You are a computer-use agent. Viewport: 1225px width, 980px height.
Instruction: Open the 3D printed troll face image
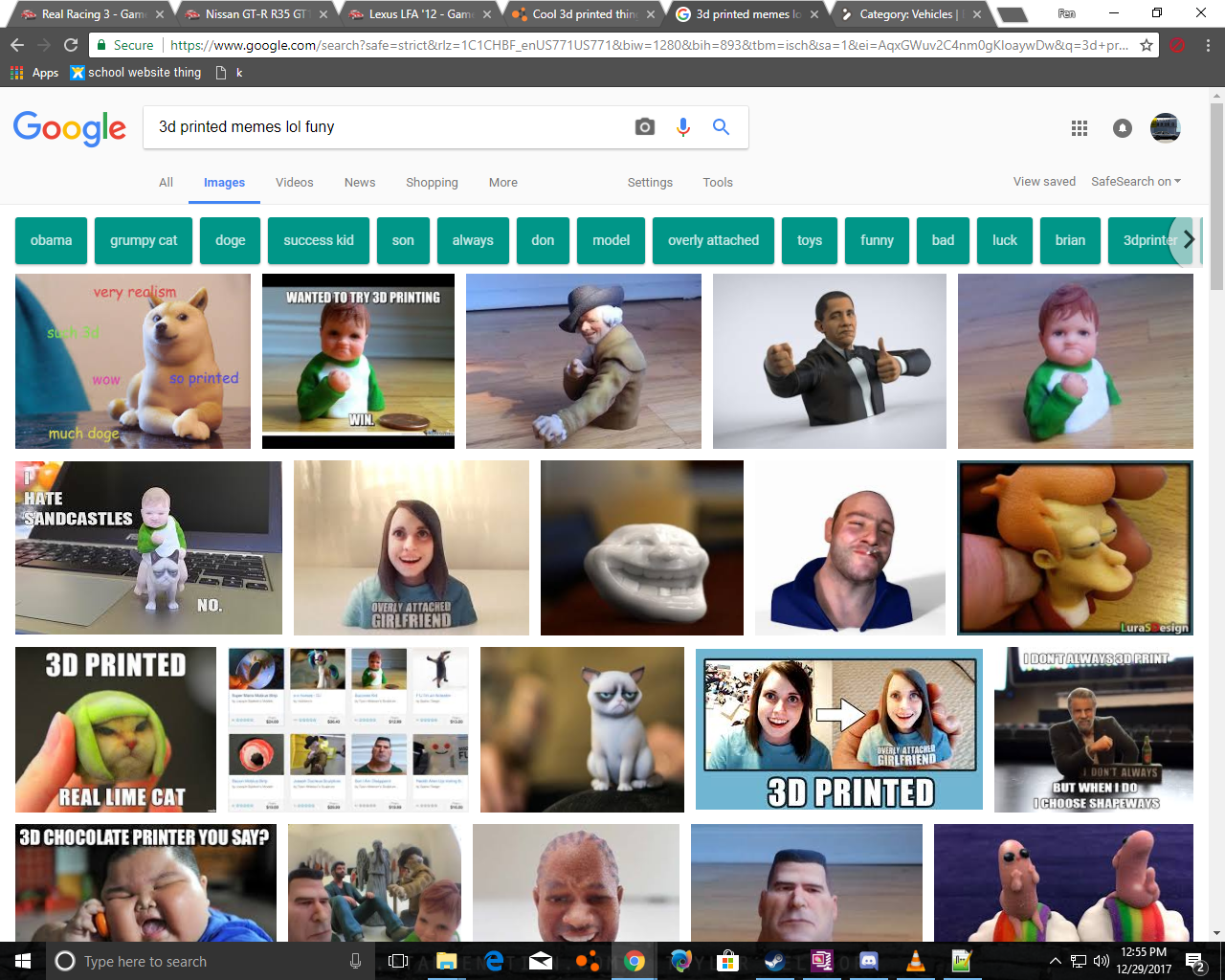pos(642,548)
